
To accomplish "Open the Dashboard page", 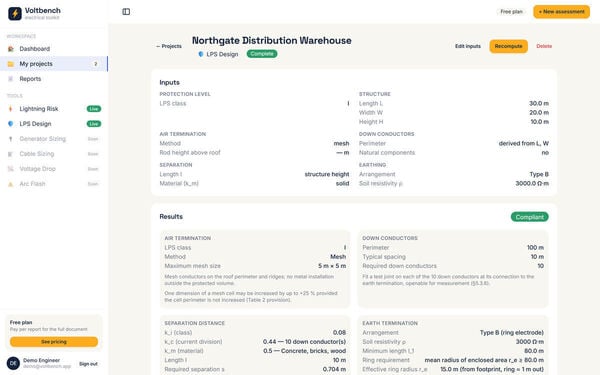I will [54, 49].
